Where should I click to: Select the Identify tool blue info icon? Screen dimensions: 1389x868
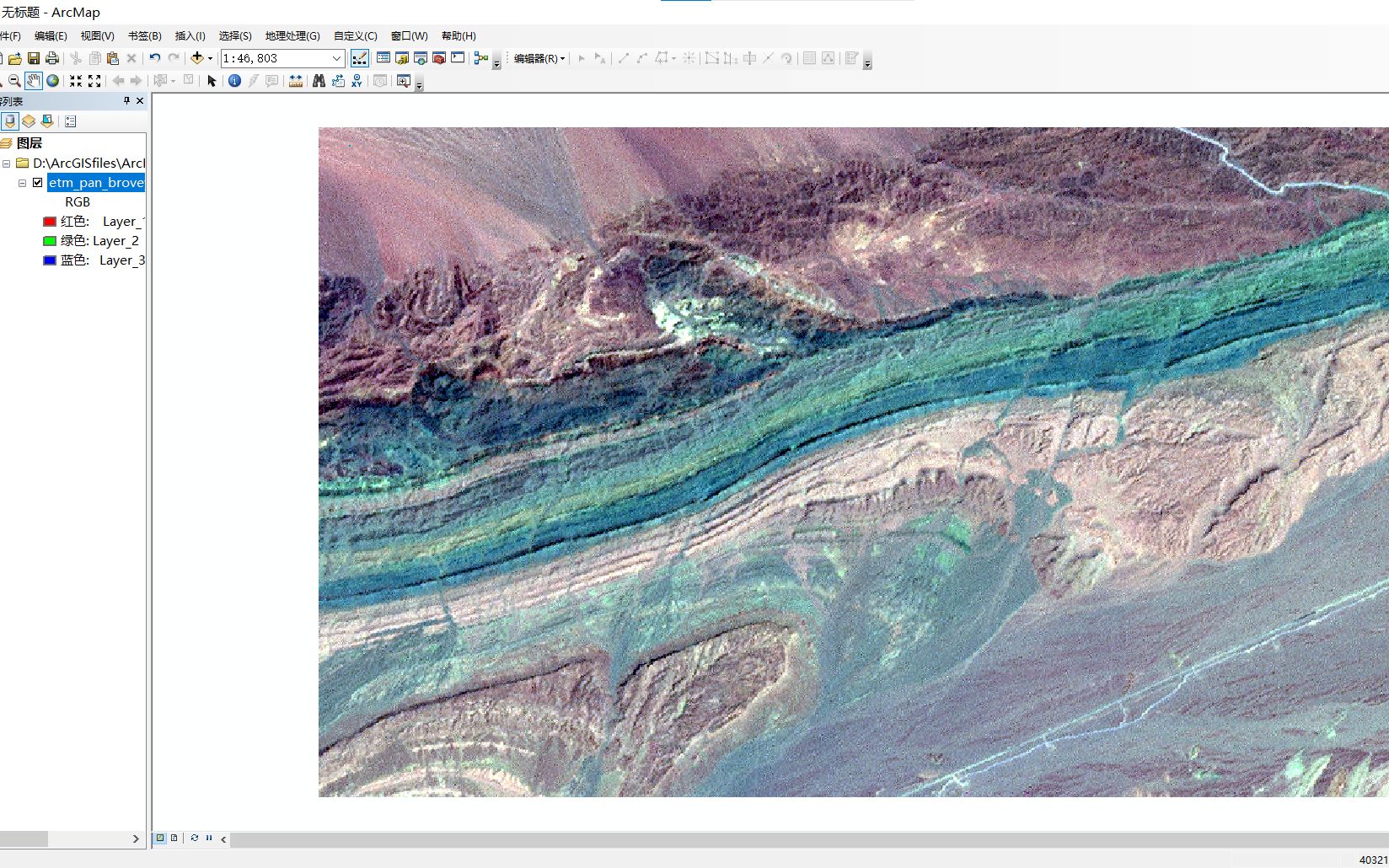(x=234, y=81)
